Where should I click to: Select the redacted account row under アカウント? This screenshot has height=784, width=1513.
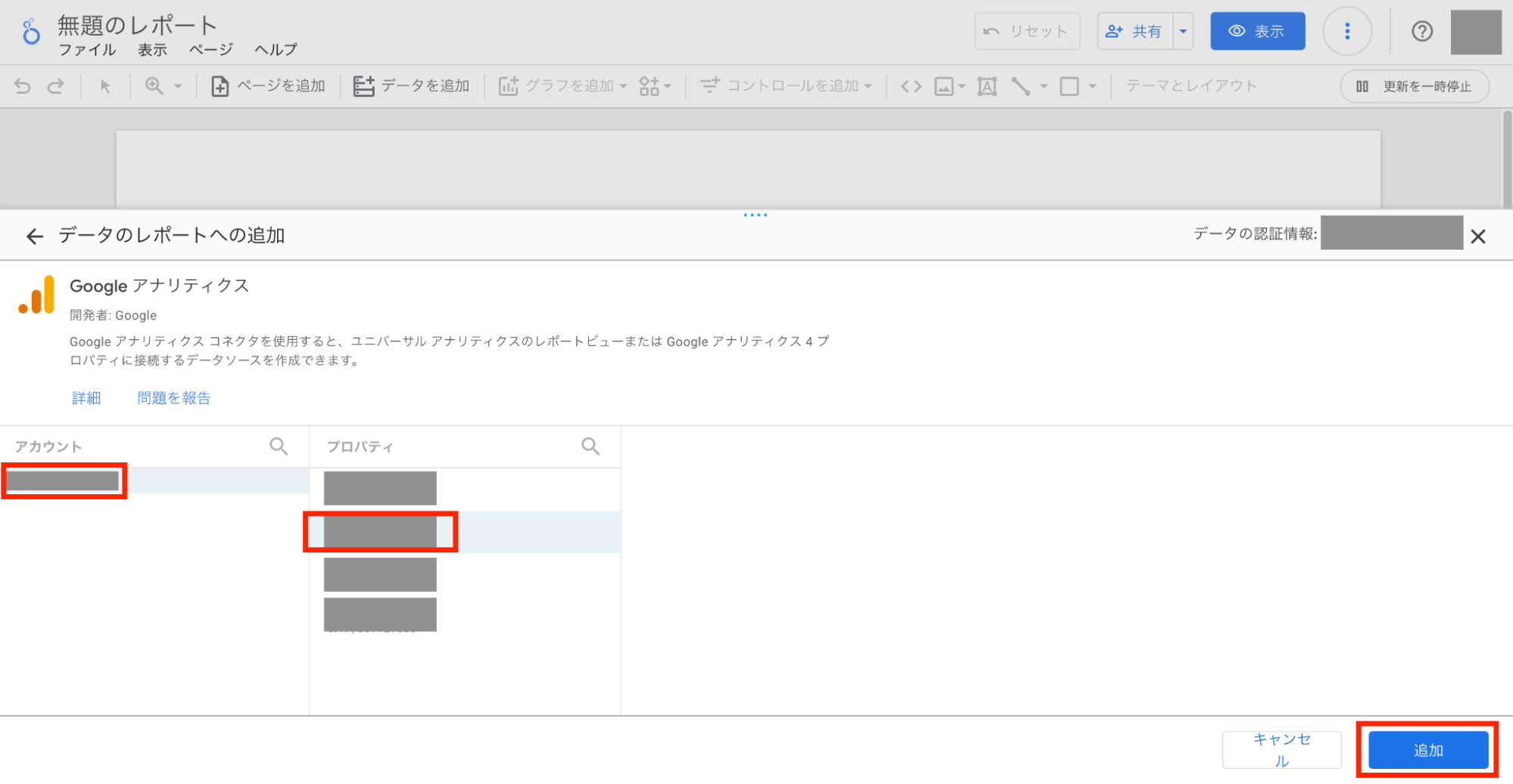coord(154,481)
